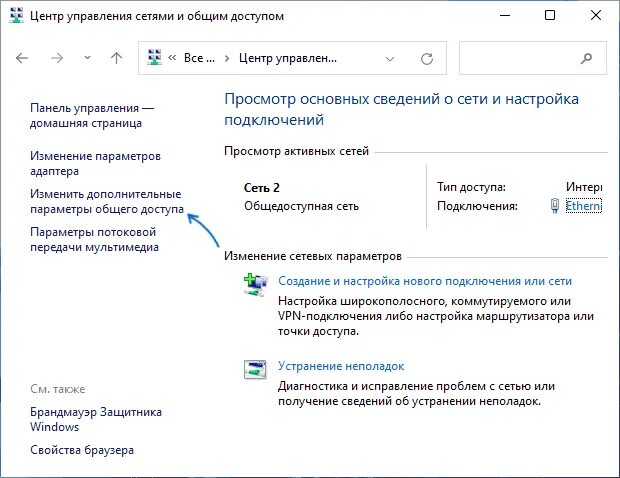Click the network icon in the address bar
The width and height of the screenshot is (620, 478).
coord(154,57)
